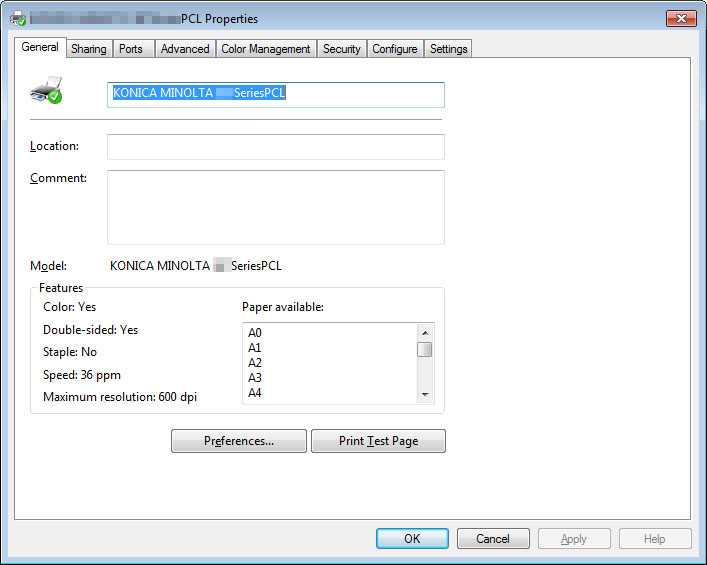Open the Advanced tab
707x565 pixels.
click(185, 49)
